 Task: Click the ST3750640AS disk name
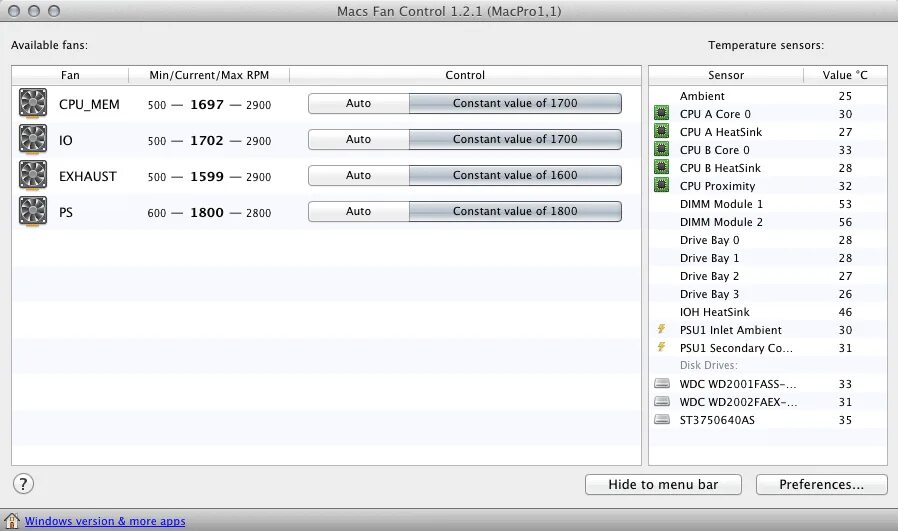717,420
